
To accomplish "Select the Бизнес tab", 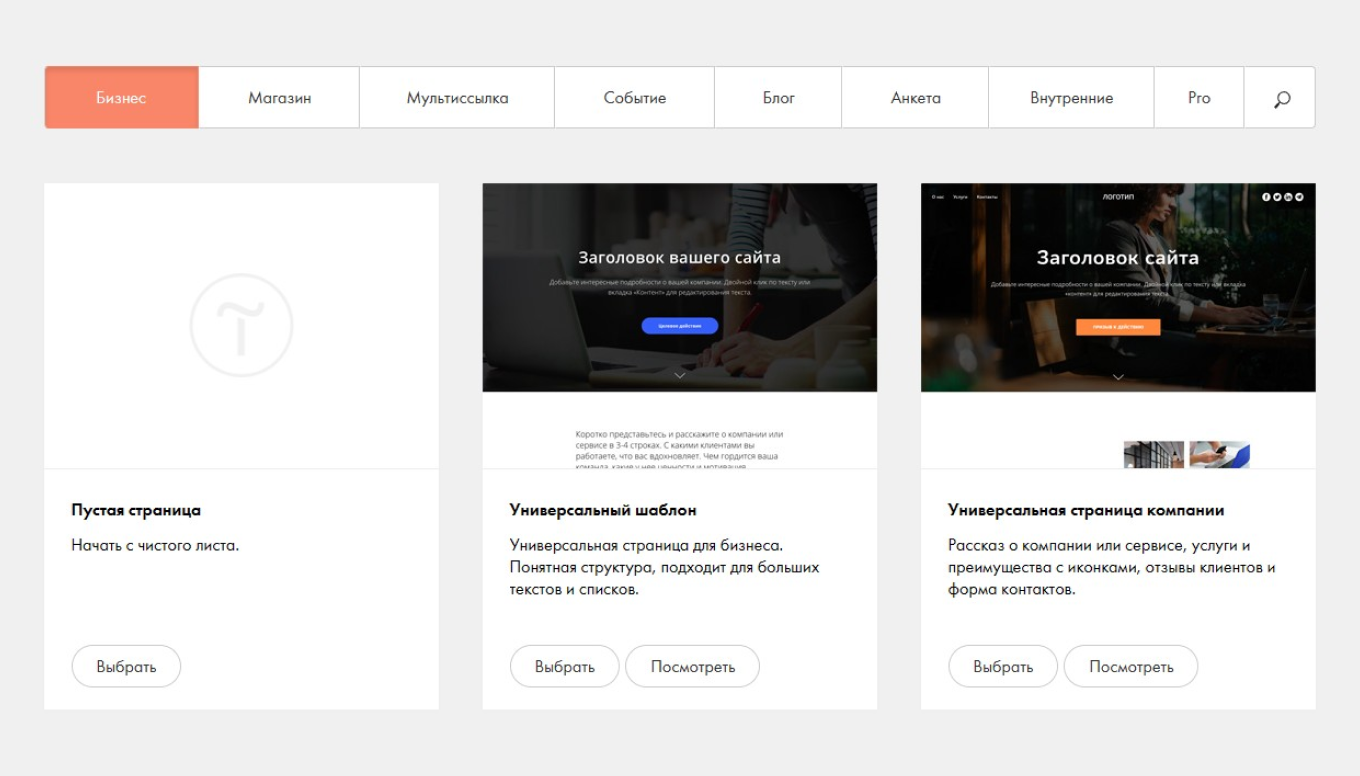I will point(121,98).
